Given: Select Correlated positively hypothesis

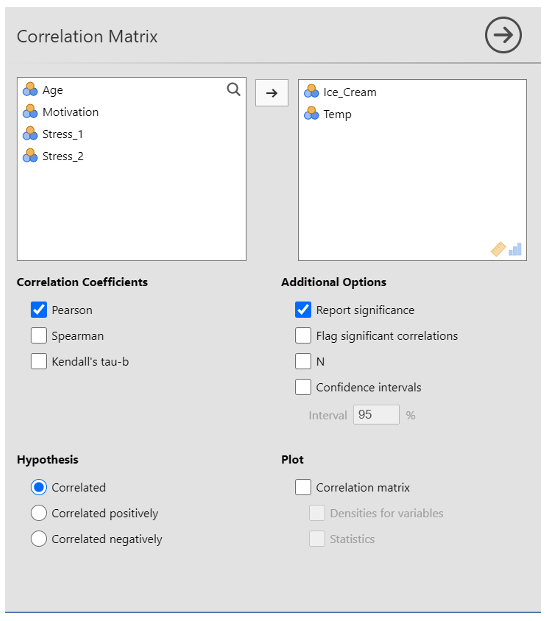Looking at the screenshot, I should click(39, 513).
